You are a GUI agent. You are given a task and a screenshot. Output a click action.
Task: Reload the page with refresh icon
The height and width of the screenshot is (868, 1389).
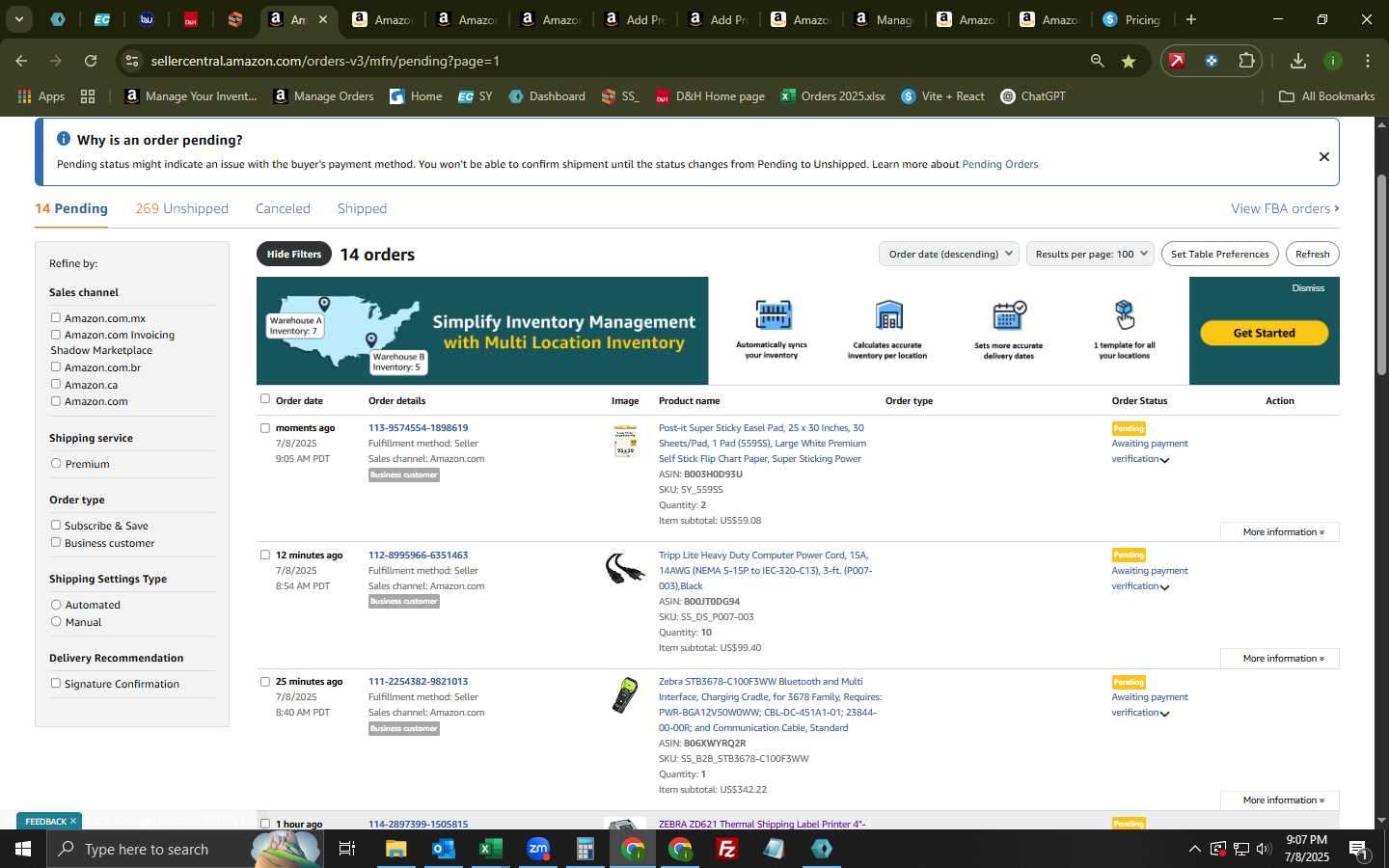coord(91,61)
